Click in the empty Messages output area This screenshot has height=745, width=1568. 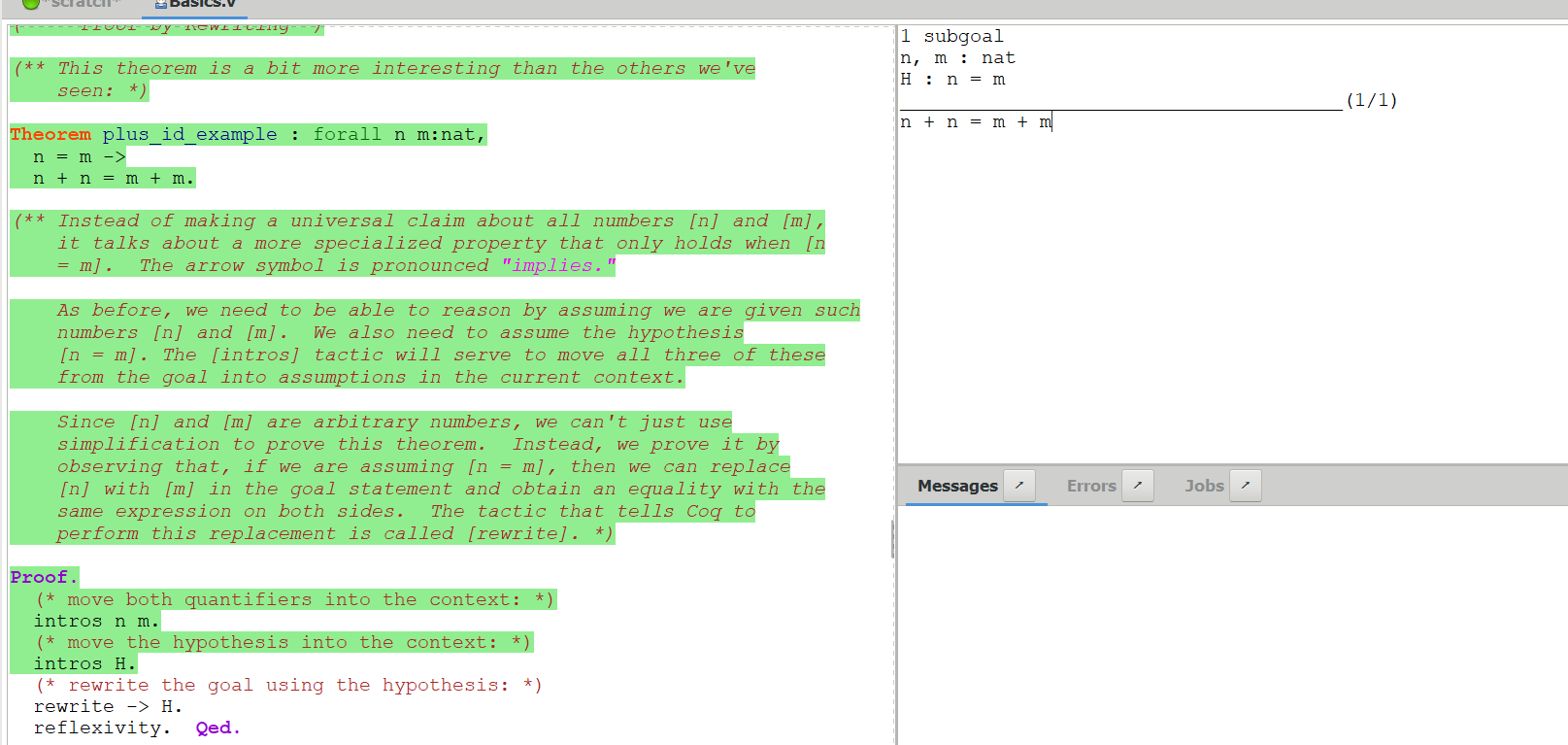click(1232, 625)
